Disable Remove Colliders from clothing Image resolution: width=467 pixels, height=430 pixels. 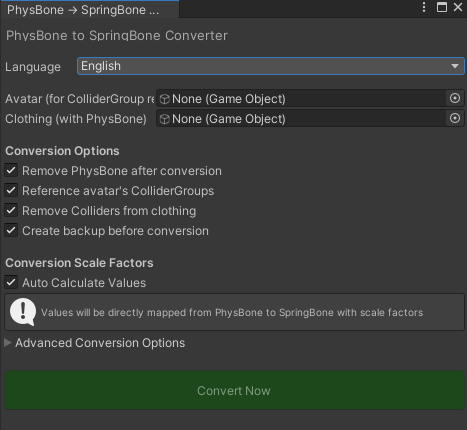[x=11, y=210]
